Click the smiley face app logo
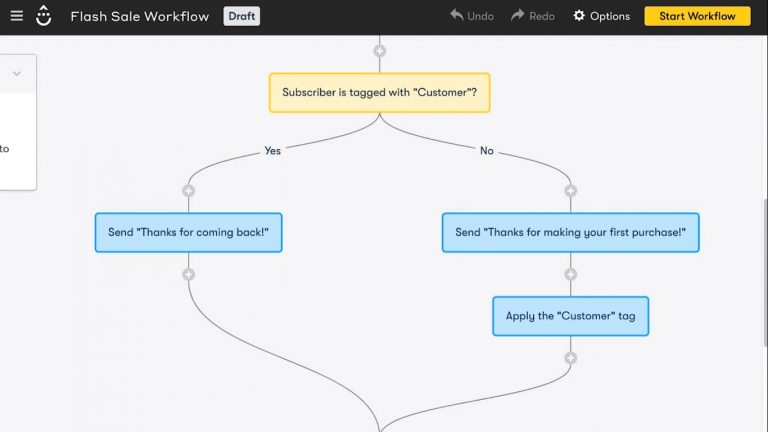The width and height of the screenshot is (768, 432). pyautogui.click(x=44, y=16)
